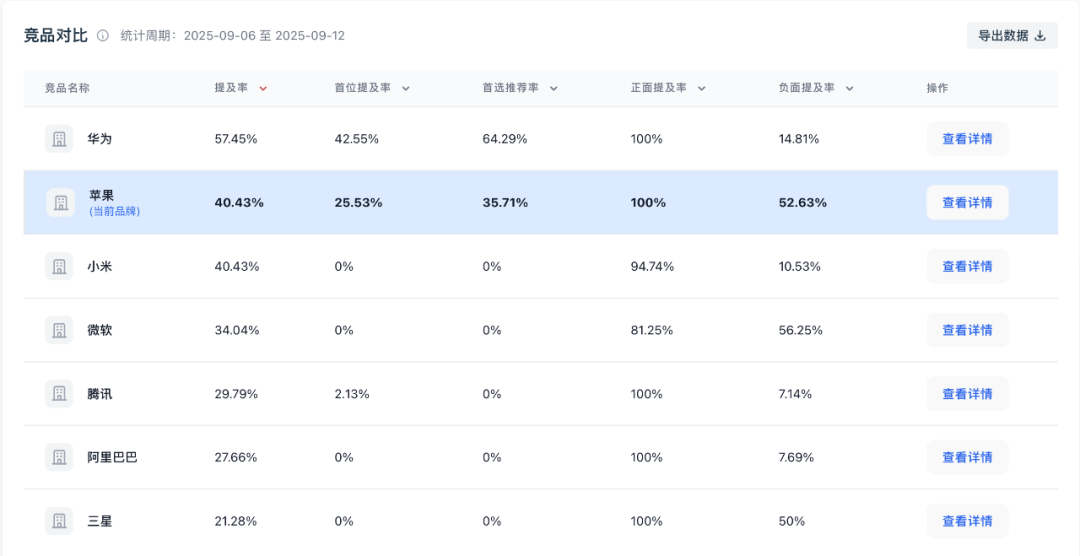Open 查看详情 for 华为

click(967, 139)
